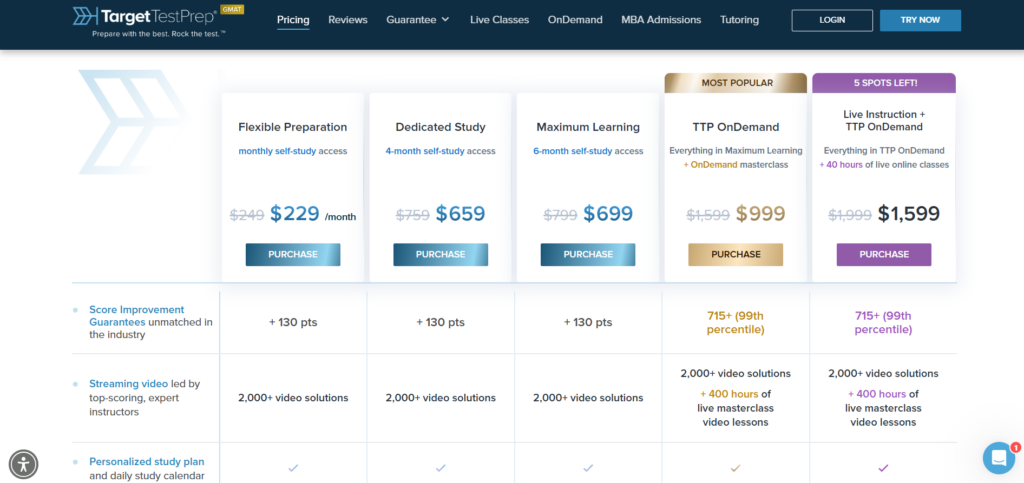This screenshot has width=1024, height=483.
Task: Purchase the TTP OnDemand $999 plan
Action: coord(735,255)
